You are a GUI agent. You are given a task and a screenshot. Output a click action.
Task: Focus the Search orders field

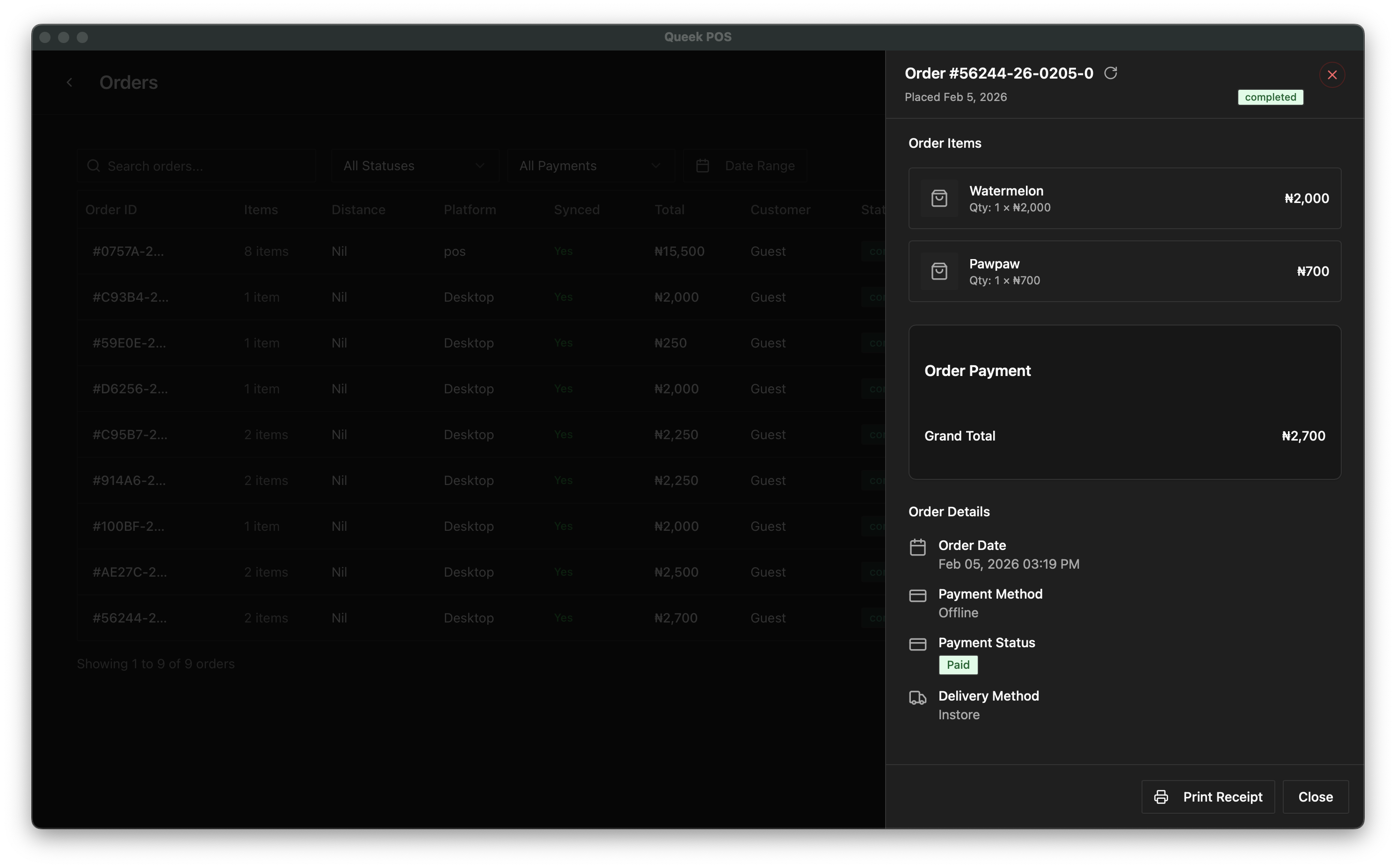pos(196,166)
